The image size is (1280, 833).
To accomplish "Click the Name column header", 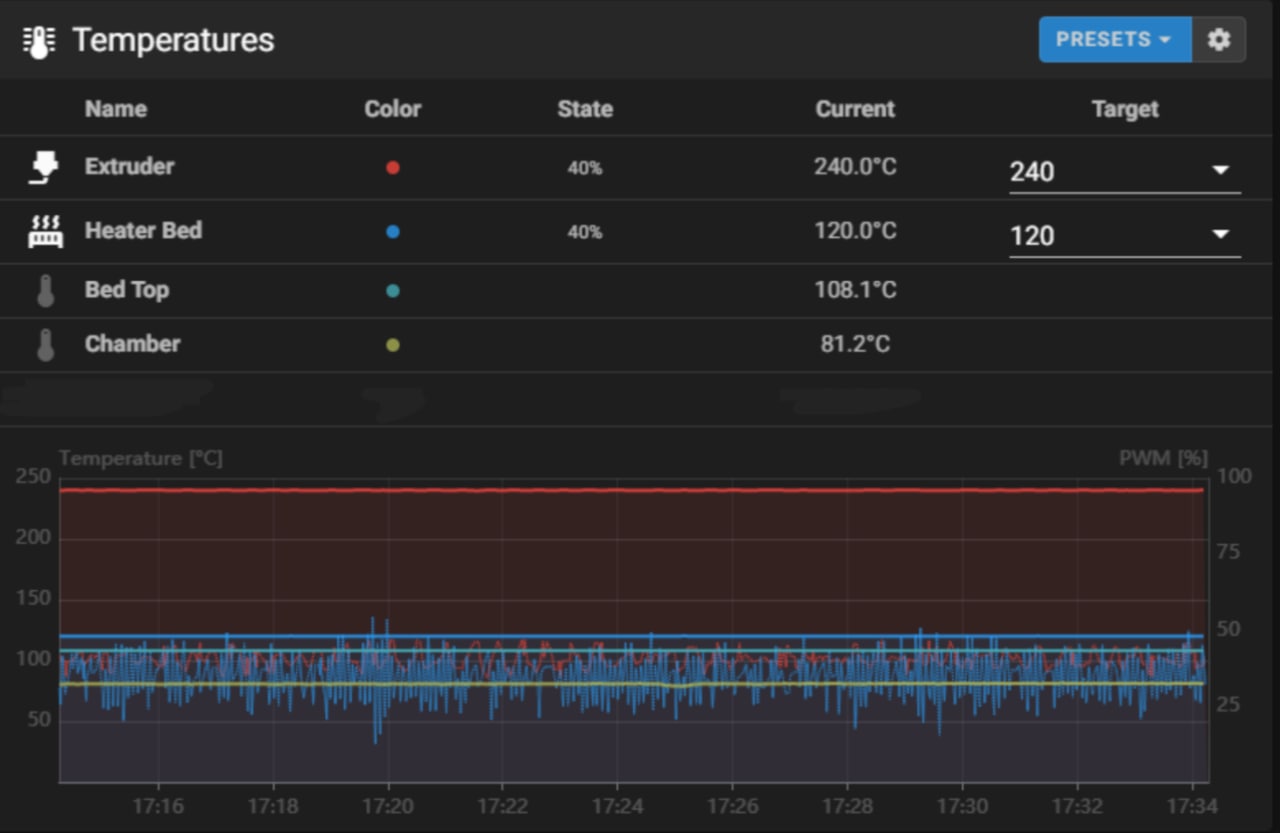I will click(116, 109).
